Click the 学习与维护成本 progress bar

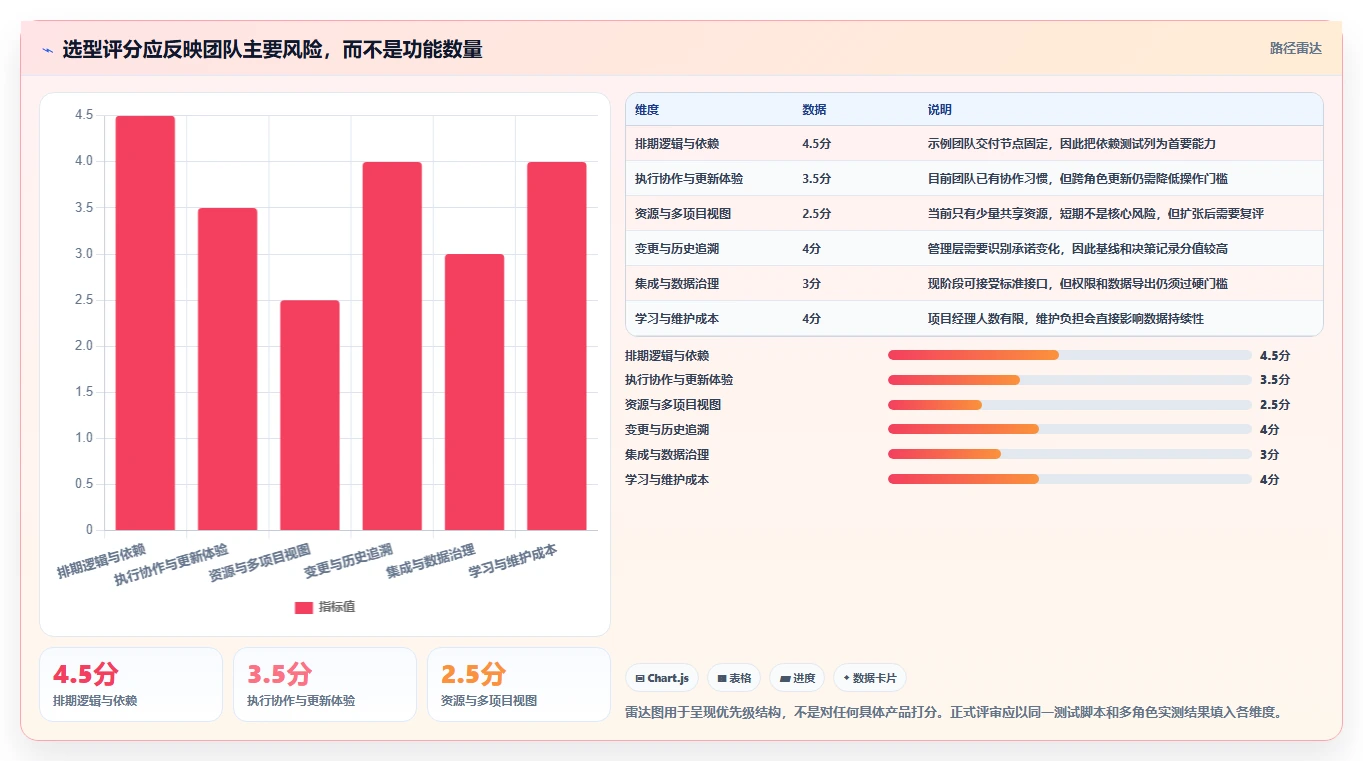[1070, 479]
